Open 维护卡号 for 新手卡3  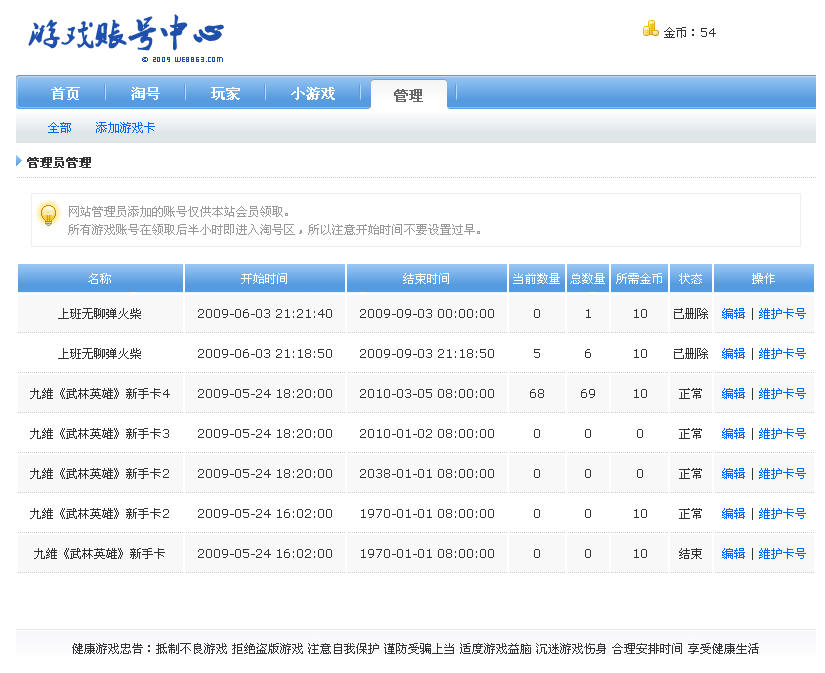(x=782, y=434)
